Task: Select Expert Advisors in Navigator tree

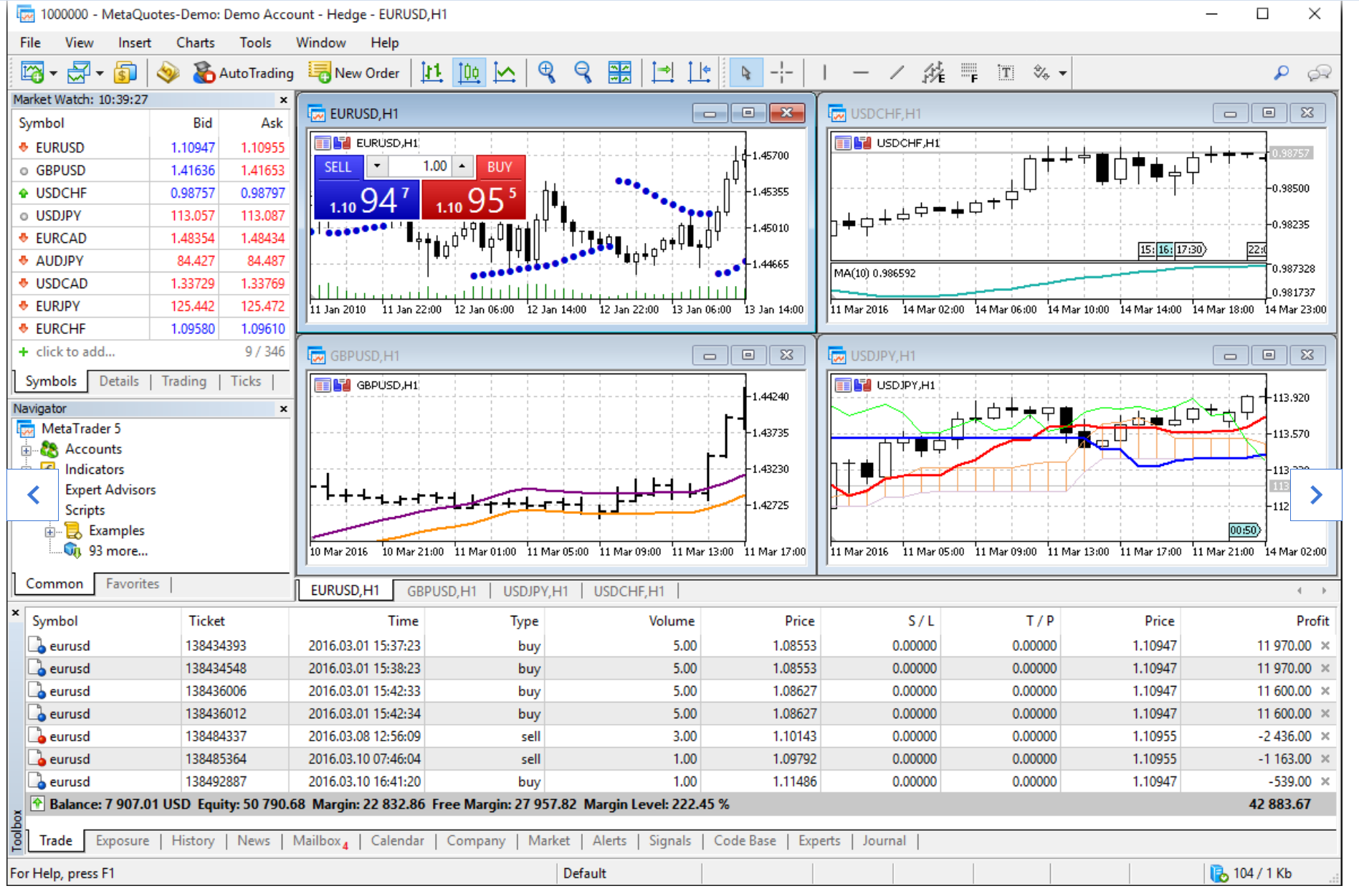Action: click(110, 490)
